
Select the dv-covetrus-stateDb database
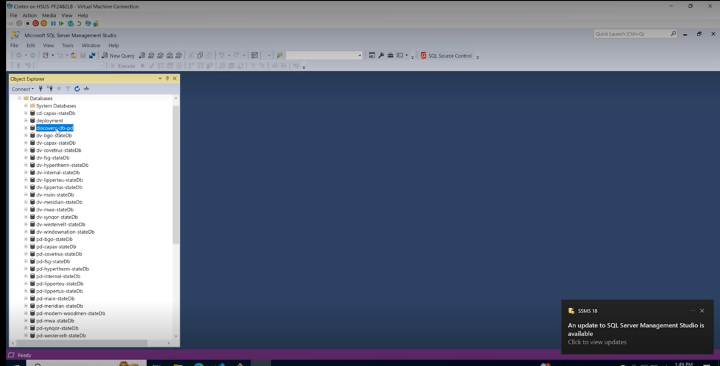pyautogui.click(x=59, y=150)
